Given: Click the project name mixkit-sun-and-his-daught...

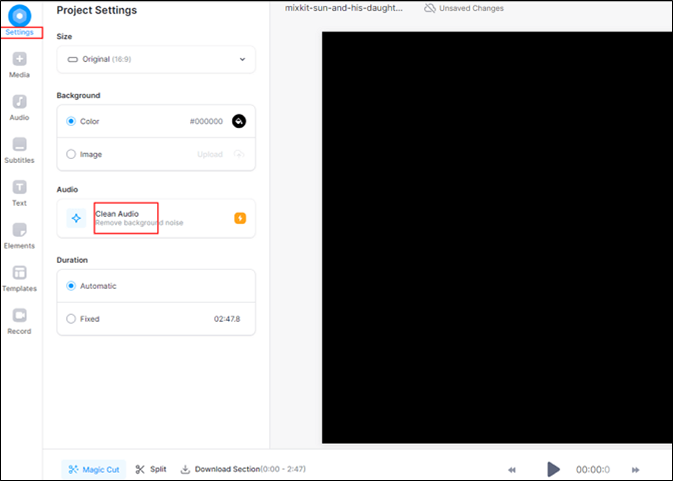Looking at the screenshot, I should coord(344,8).
